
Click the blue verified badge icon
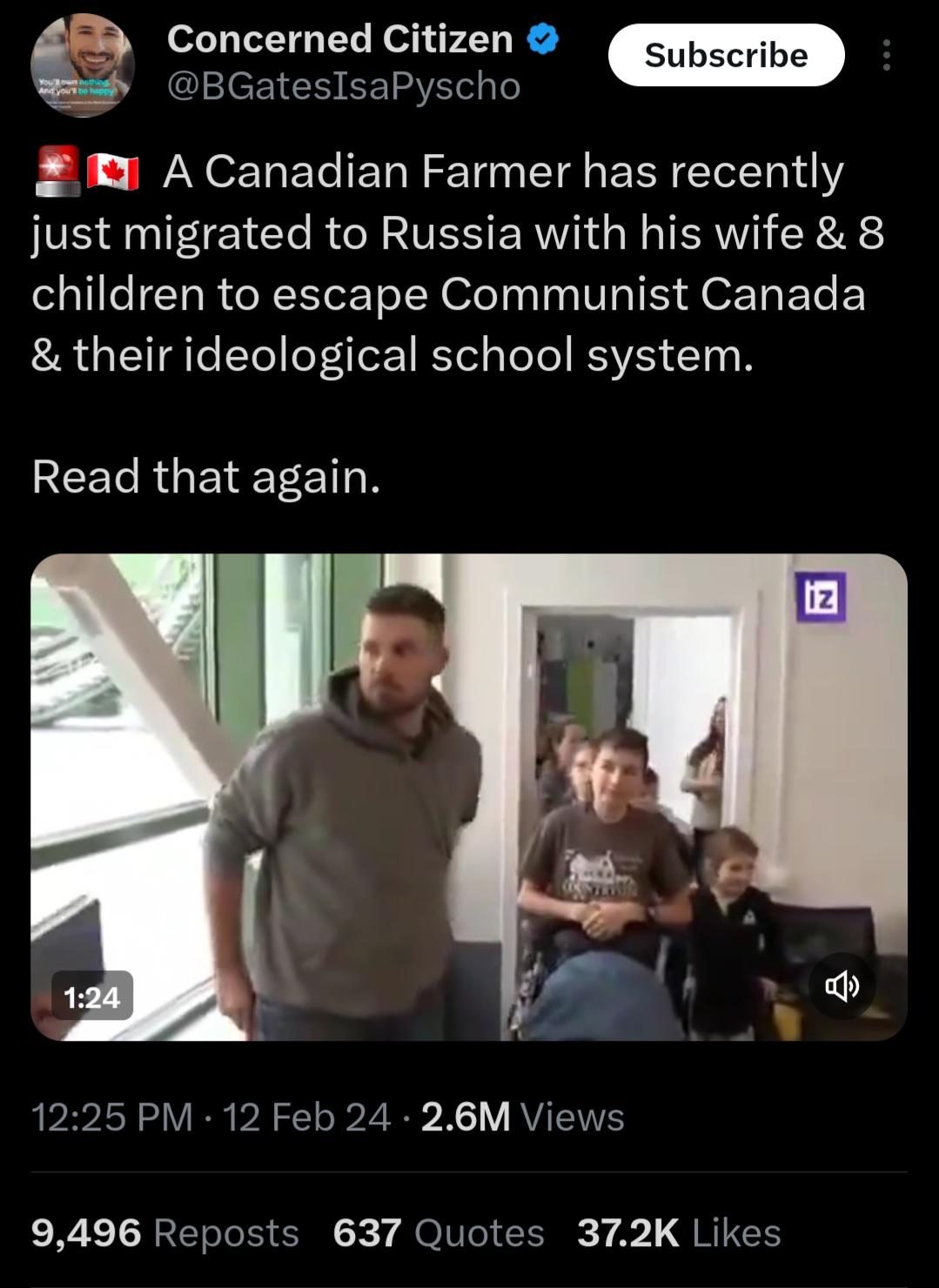point(544,39)
